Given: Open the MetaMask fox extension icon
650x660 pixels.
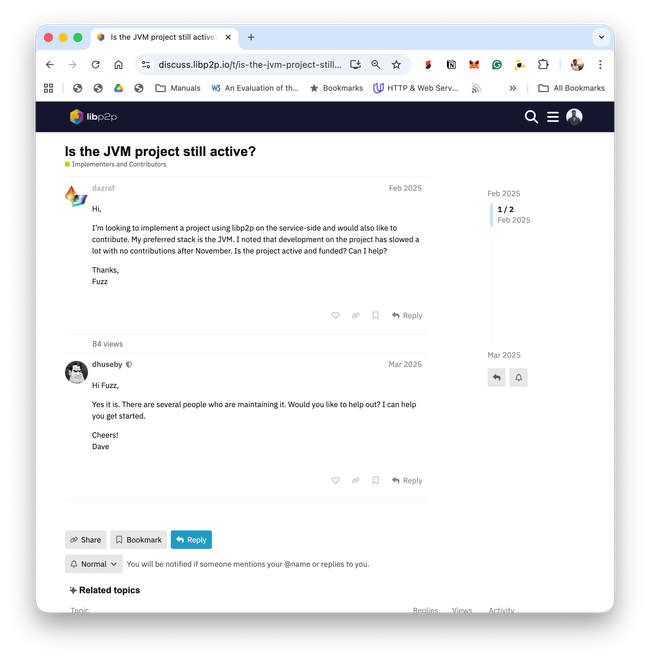Looking at the screenshot, I should [474, 64].
